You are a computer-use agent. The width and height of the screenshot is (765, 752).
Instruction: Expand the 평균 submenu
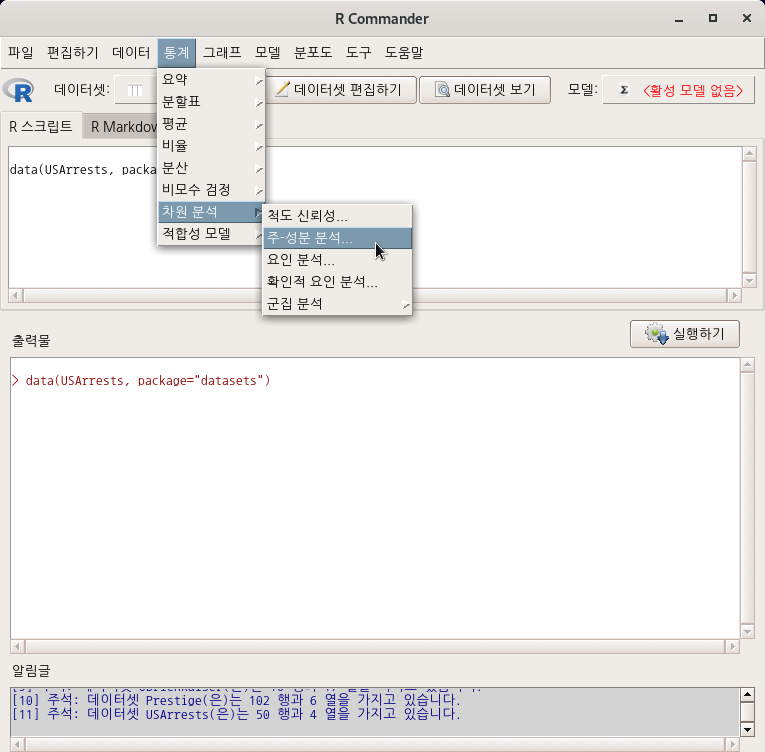(212, 123)
